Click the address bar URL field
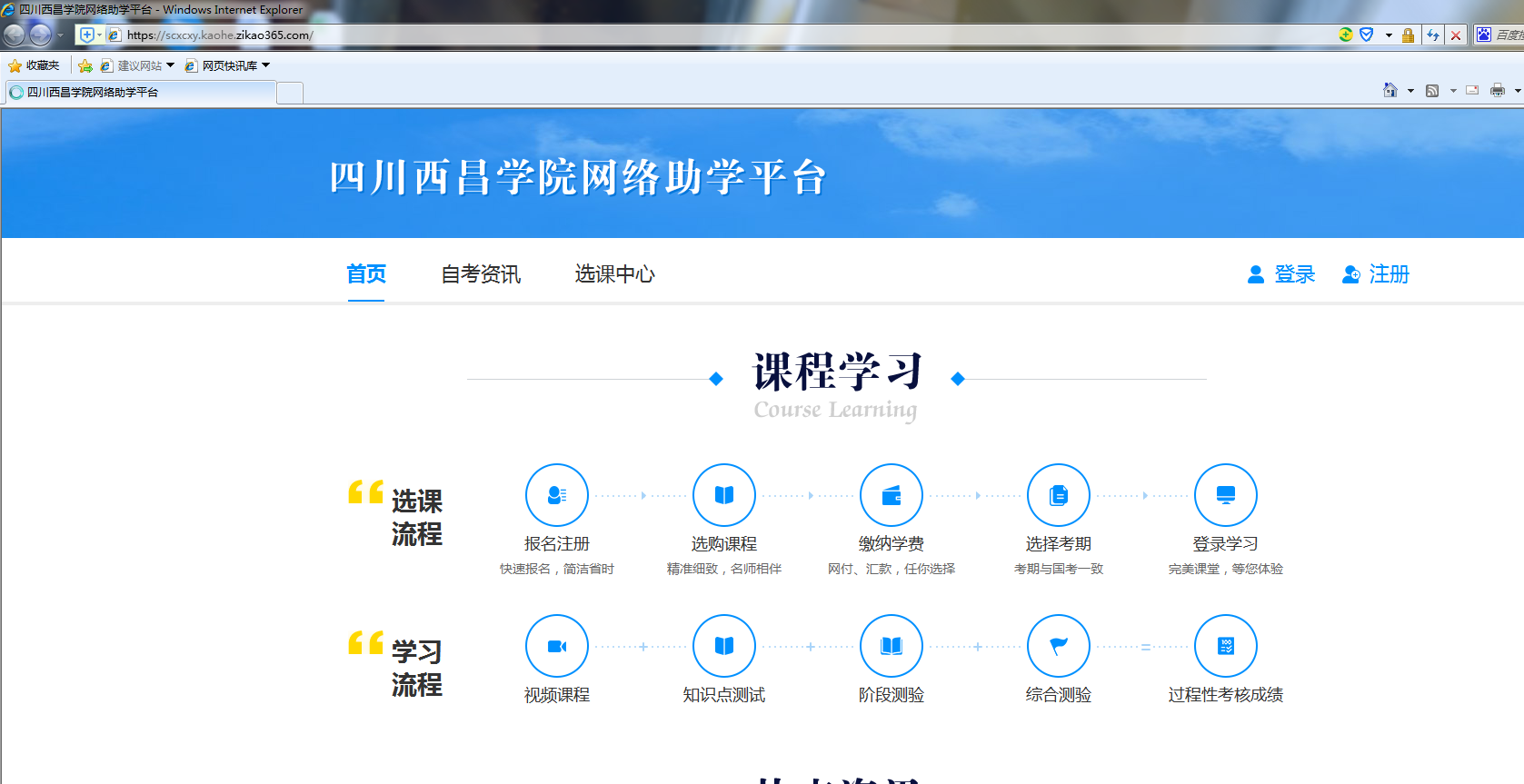Viewport: 1524px width, 784px height. tap(718, 35)
